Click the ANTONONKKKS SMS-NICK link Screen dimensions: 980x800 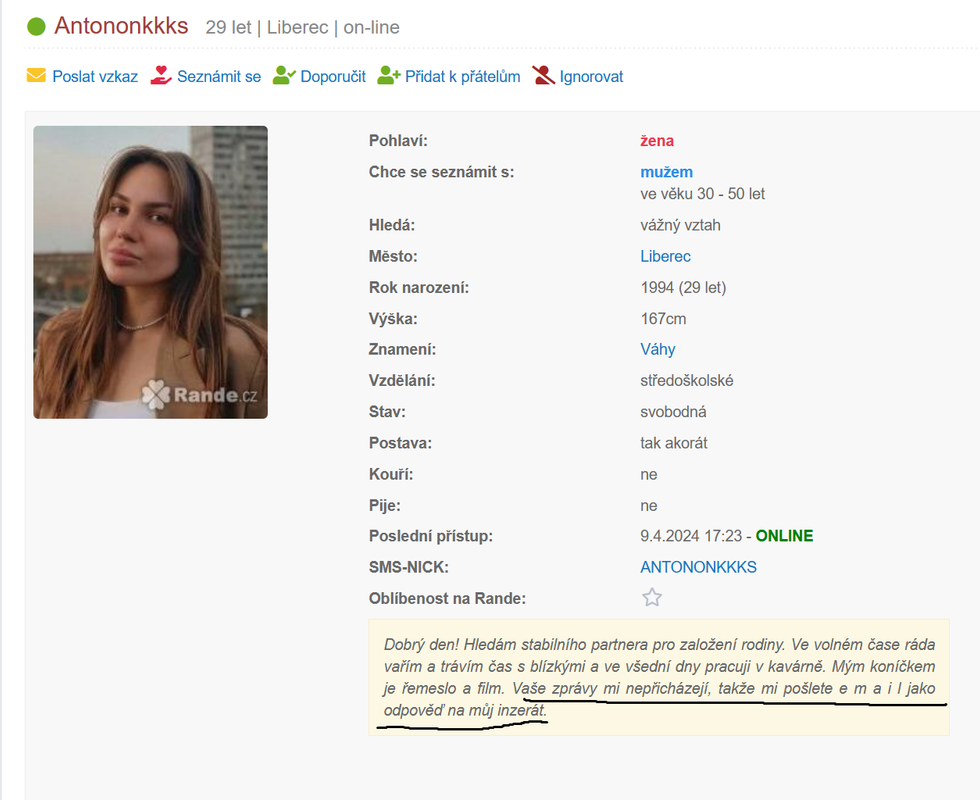tap(698, 567)
